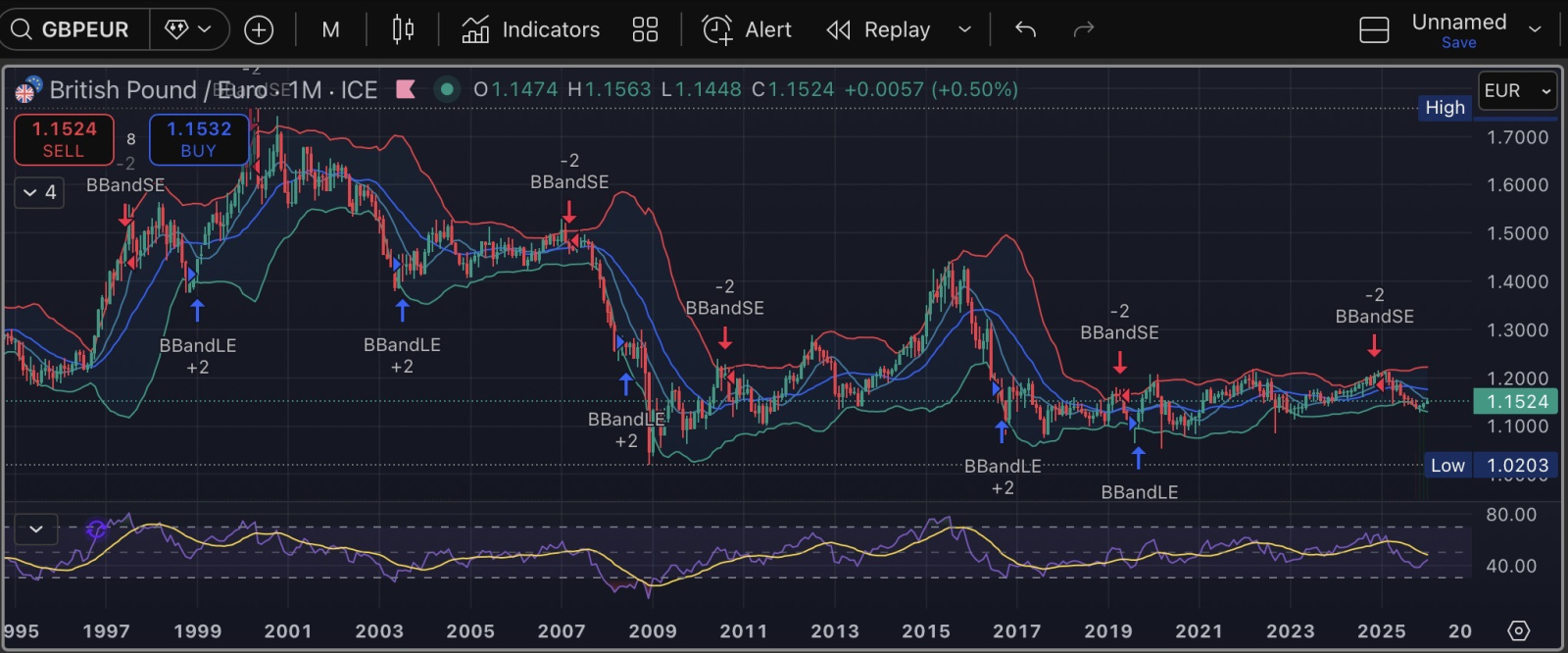The image size is (1568, 653).
Task: Start bar Replay mode
Action: coord(878,29)
